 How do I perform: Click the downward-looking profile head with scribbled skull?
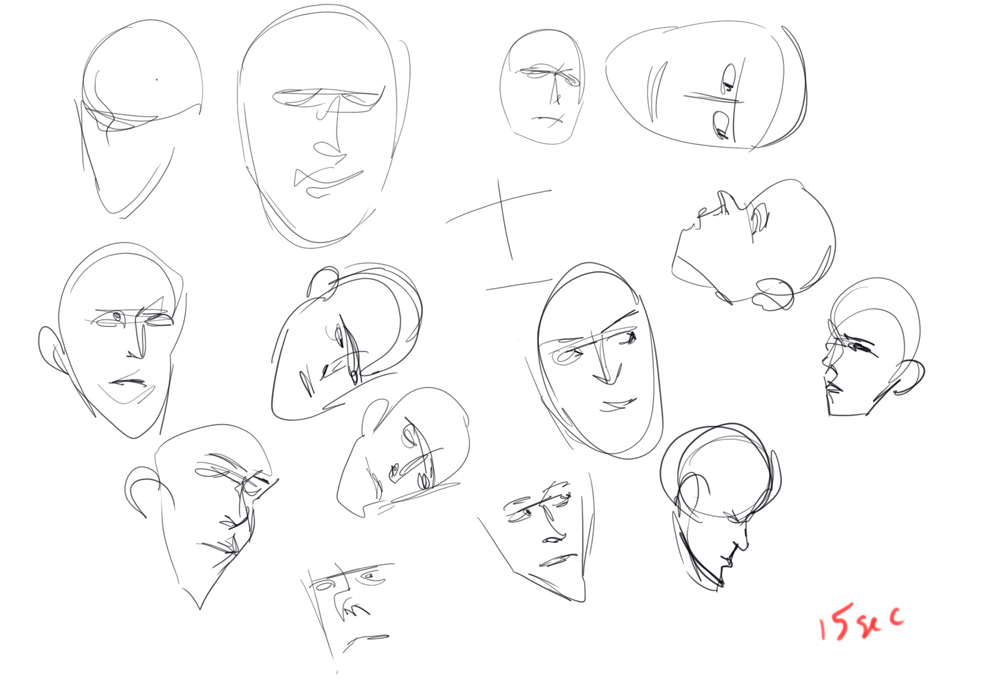coord(718,505)
